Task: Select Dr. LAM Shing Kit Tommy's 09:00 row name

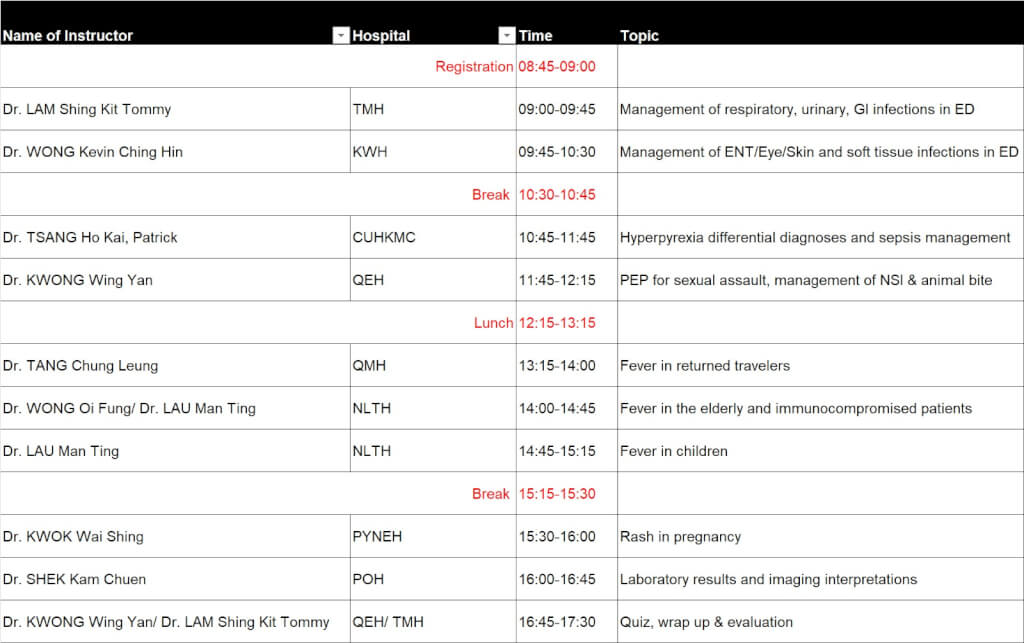Action: [87, 109]
